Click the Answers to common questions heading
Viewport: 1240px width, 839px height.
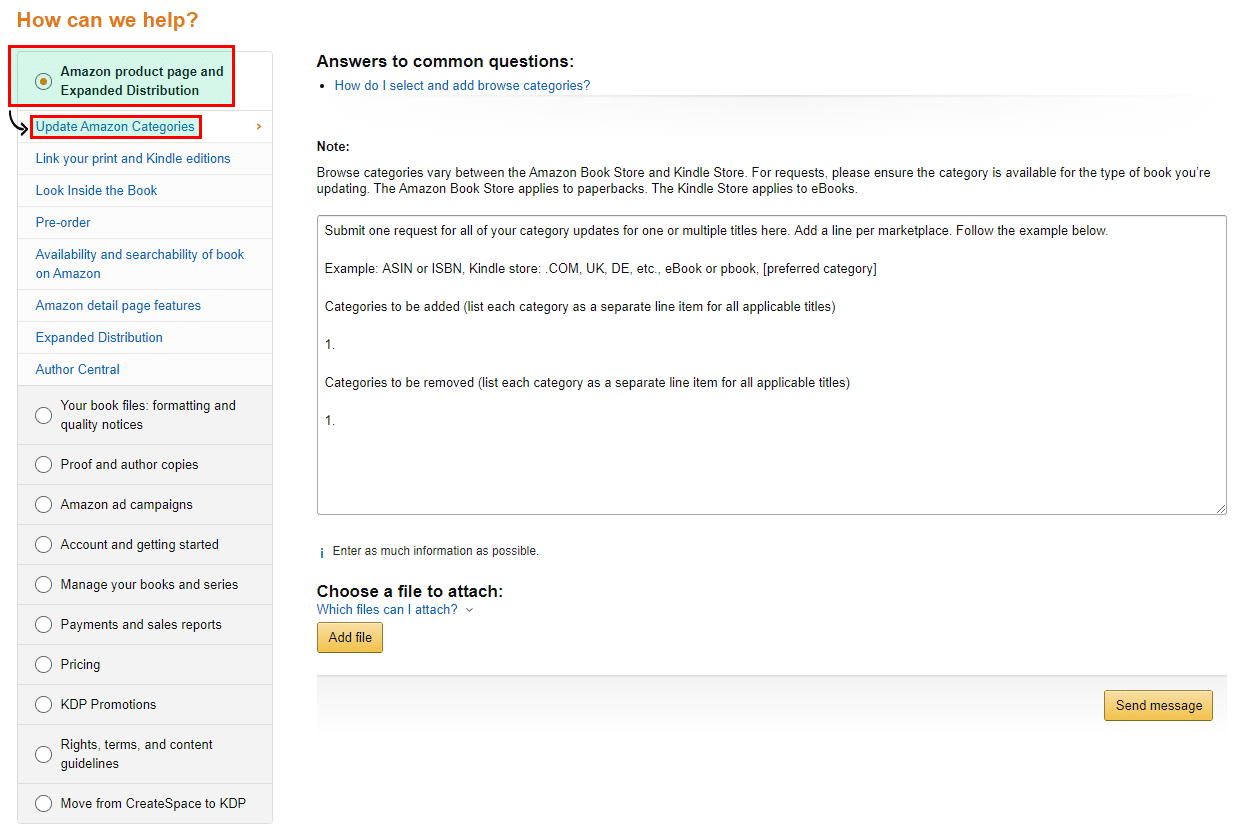pos(445,62)
